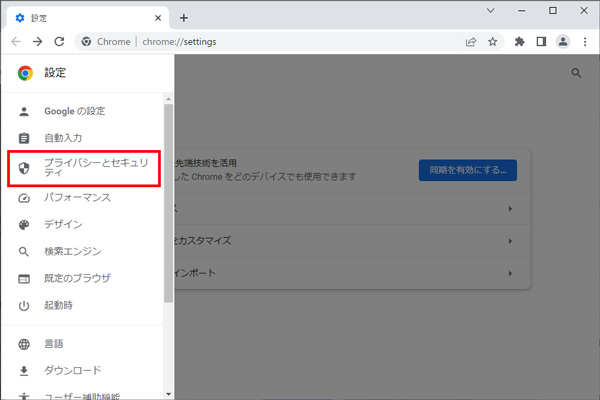This screenshot has width=600, height=400.
Task: Reload the settings page
Action: [59, 41]
